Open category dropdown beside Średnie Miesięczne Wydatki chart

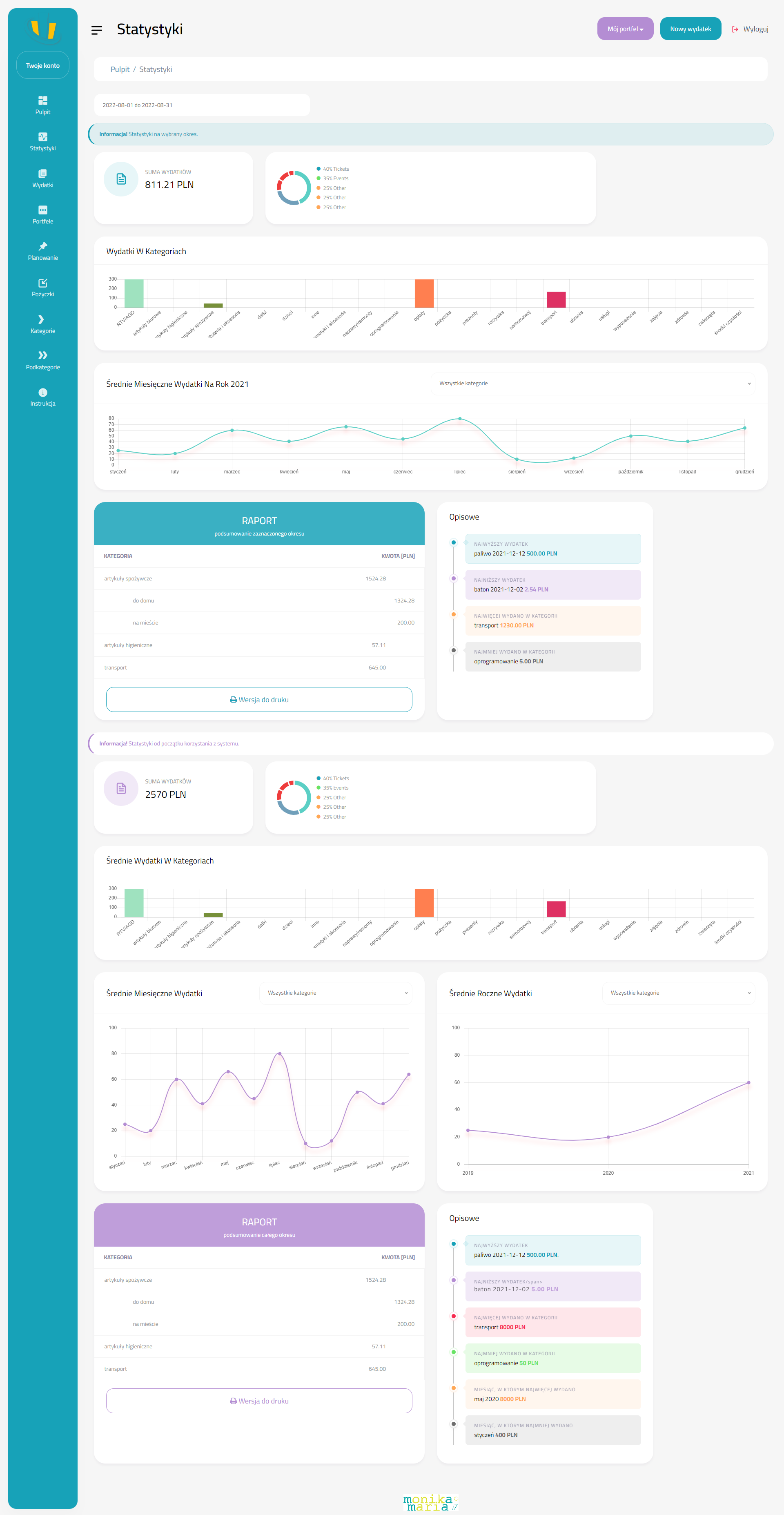click(335, 993)
